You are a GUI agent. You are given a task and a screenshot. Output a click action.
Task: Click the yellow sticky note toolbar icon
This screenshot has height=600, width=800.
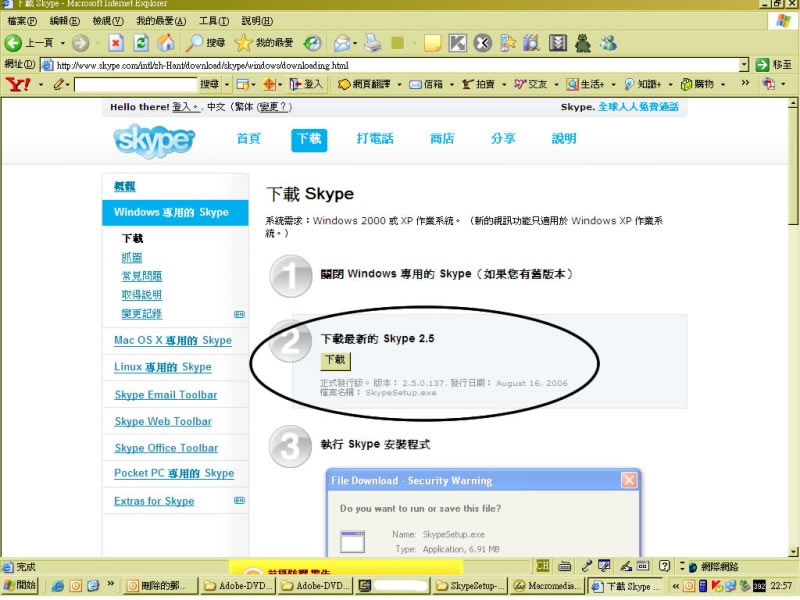[432, 43]
